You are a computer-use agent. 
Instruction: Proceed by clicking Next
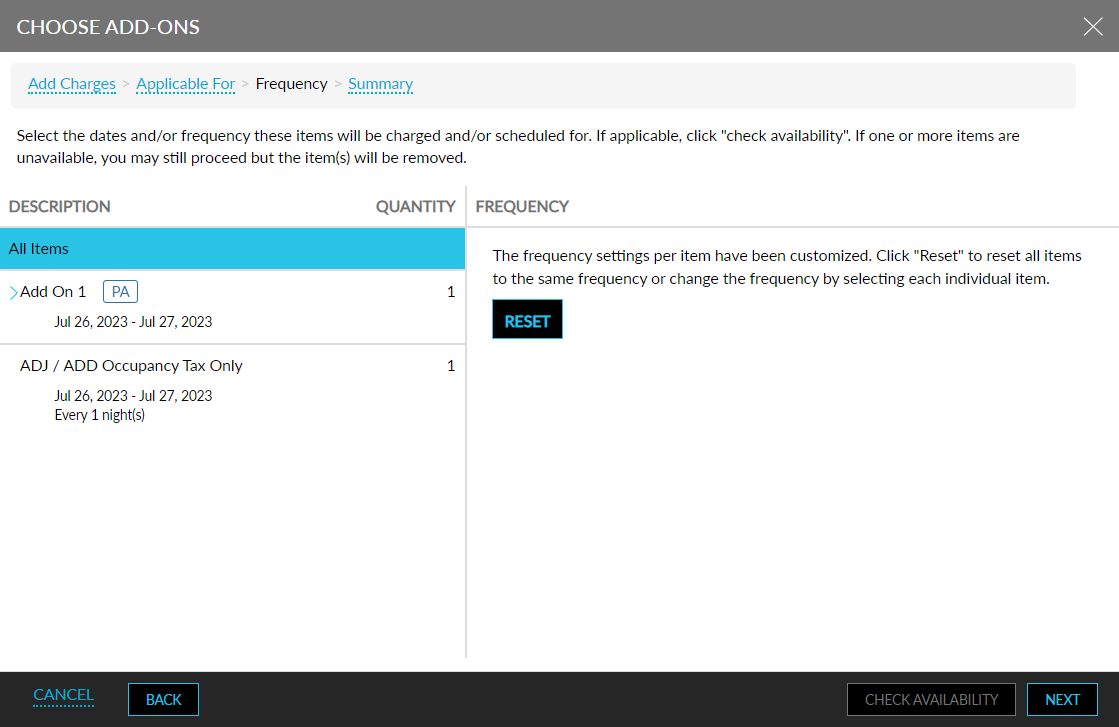[1062, 699]
